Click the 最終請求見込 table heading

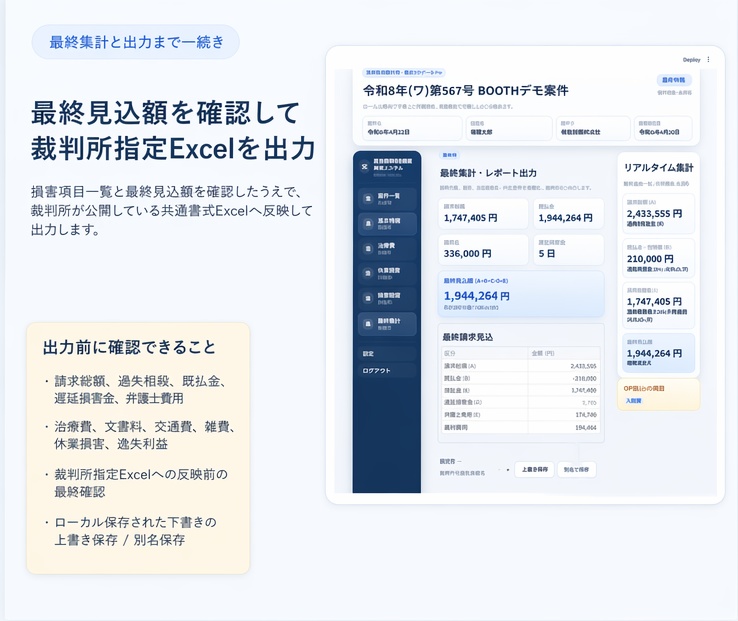tap(467, 337)
